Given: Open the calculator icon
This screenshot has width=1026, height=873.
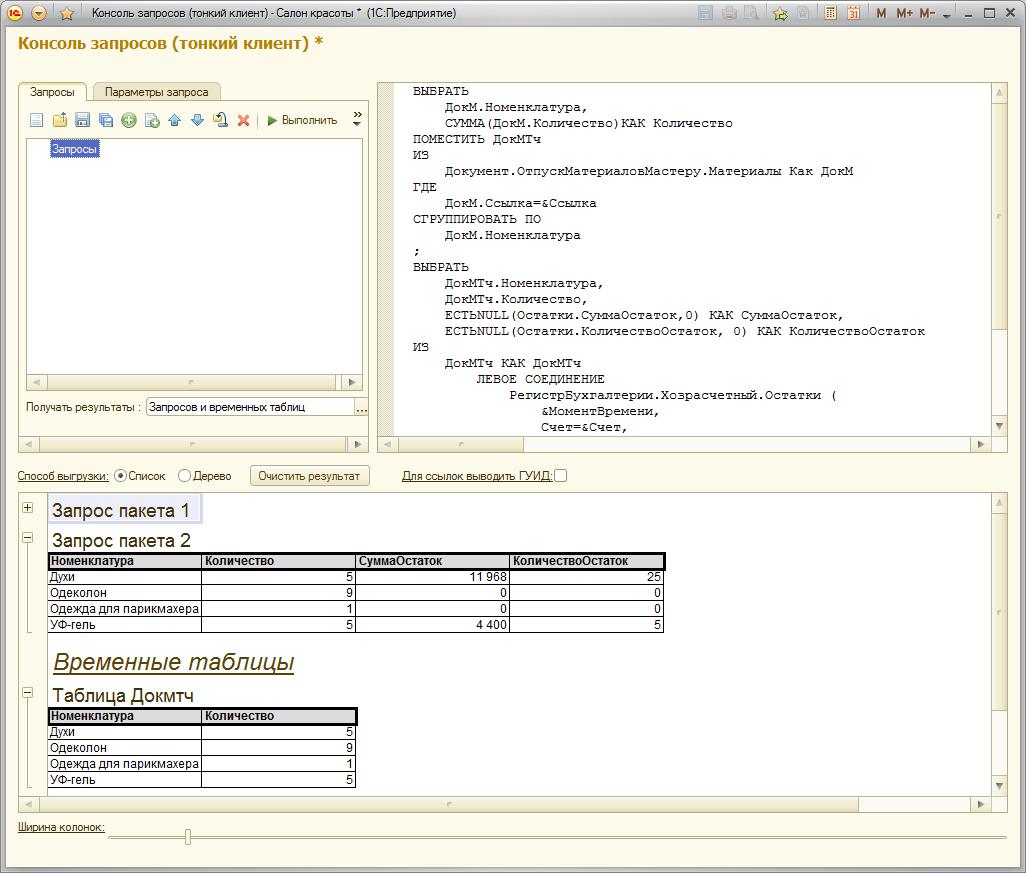Looking at the screenshot, I should 830,13.
